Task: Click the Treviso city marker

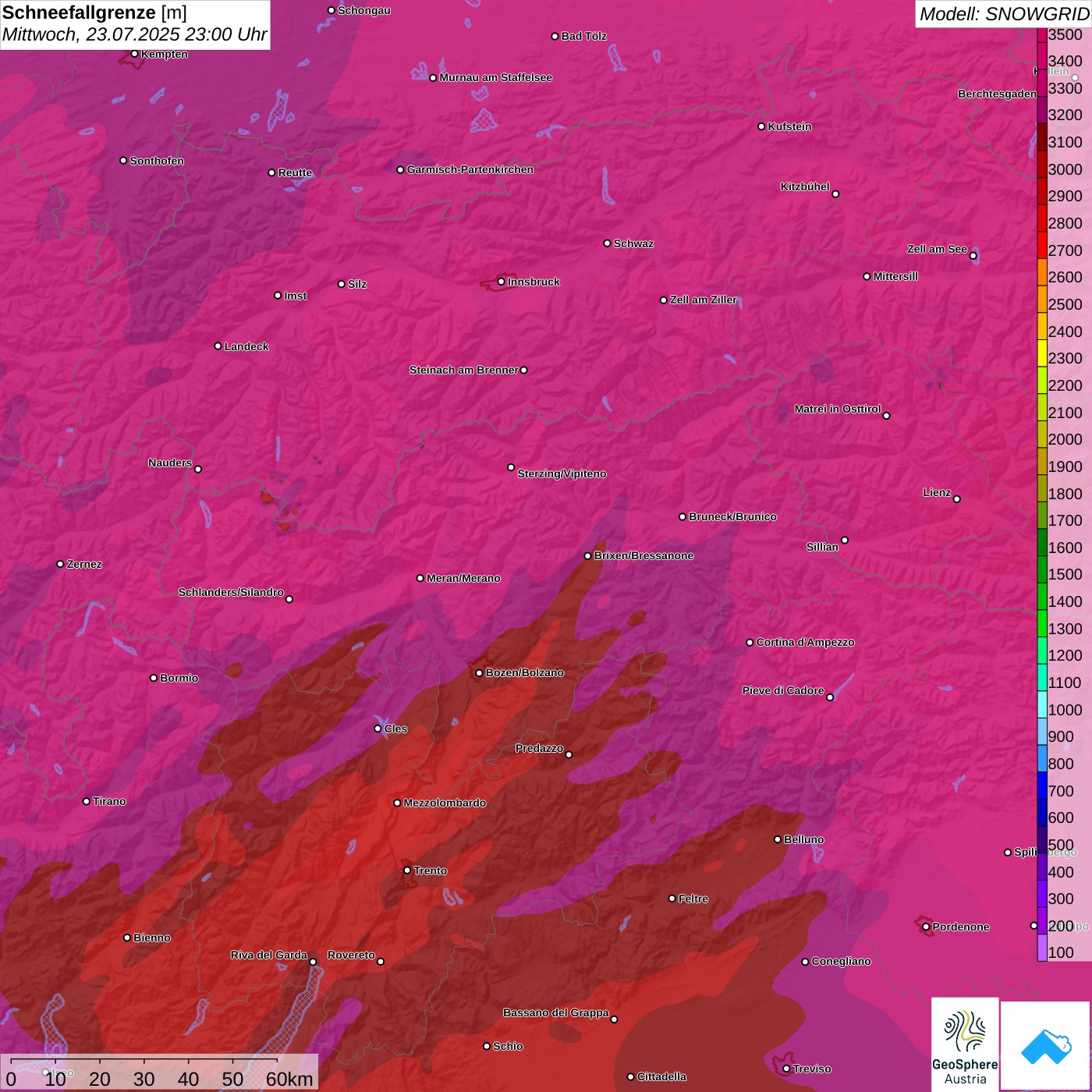Action: click(786, 1069)
